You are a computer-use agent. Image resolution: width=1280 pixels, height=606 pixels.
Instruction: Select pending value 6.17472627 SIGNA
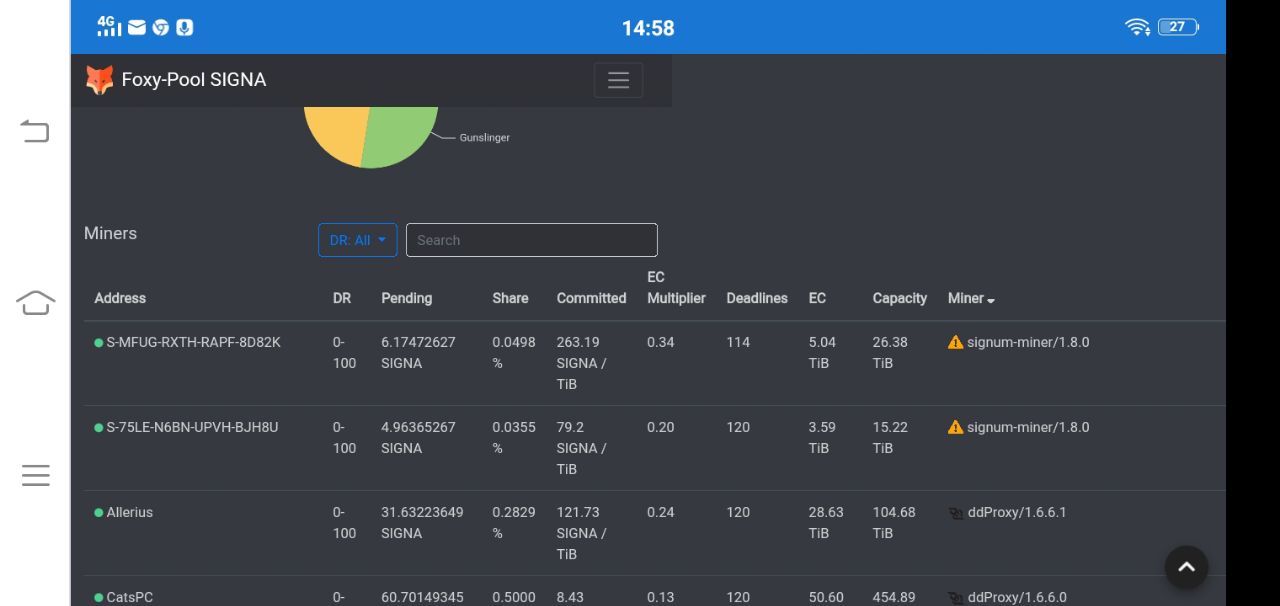(x=418, y=352)
